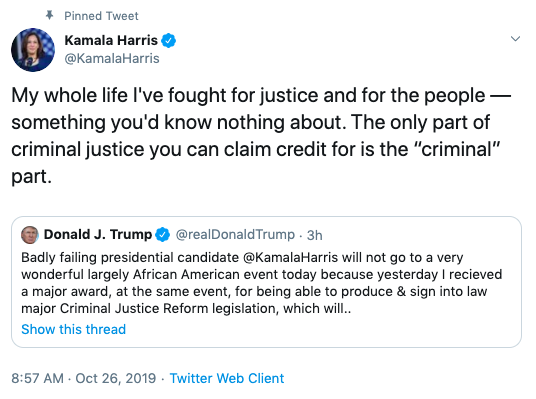This screenshot has height=399, width=536.
Task: Click 'Badly failing presidential candidate' in the quoted tweet
Action: tap(130, 257)
